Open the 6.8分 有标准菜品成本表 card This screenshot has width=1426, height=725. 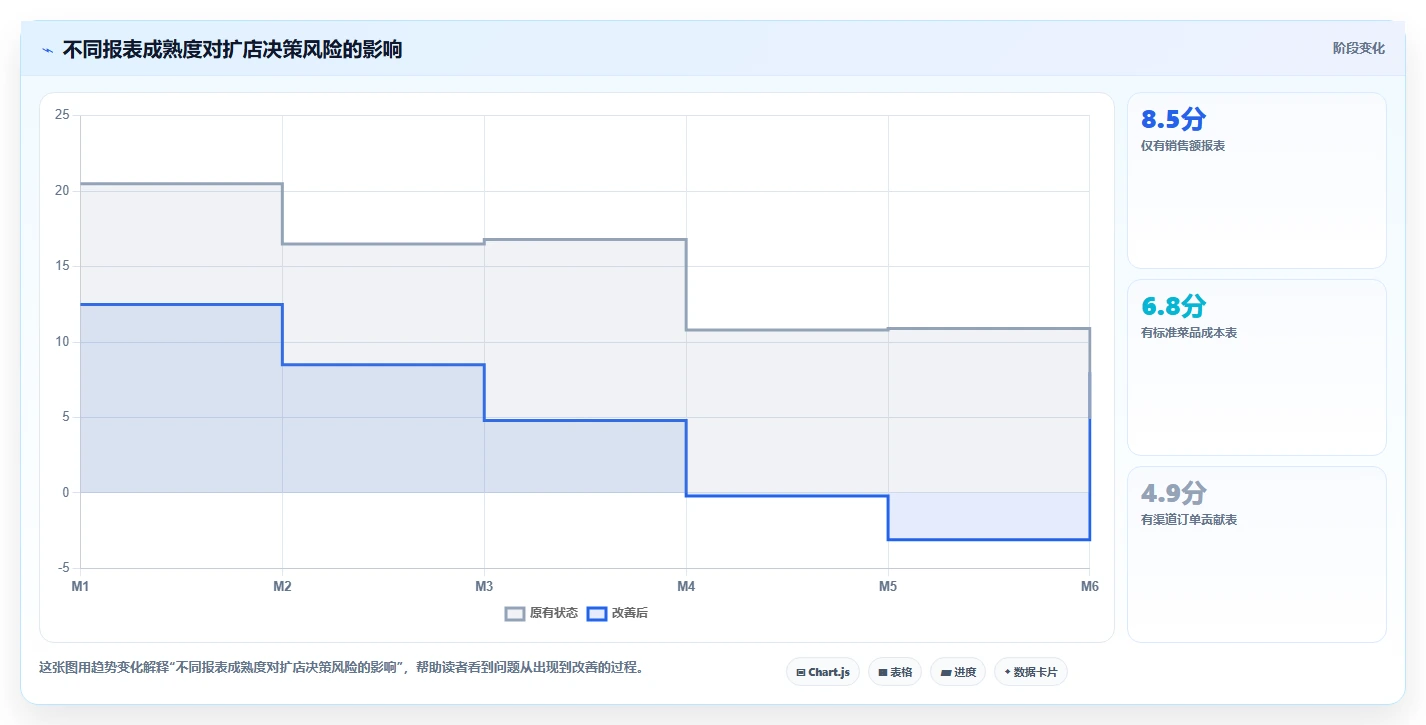coord(1257,368)
